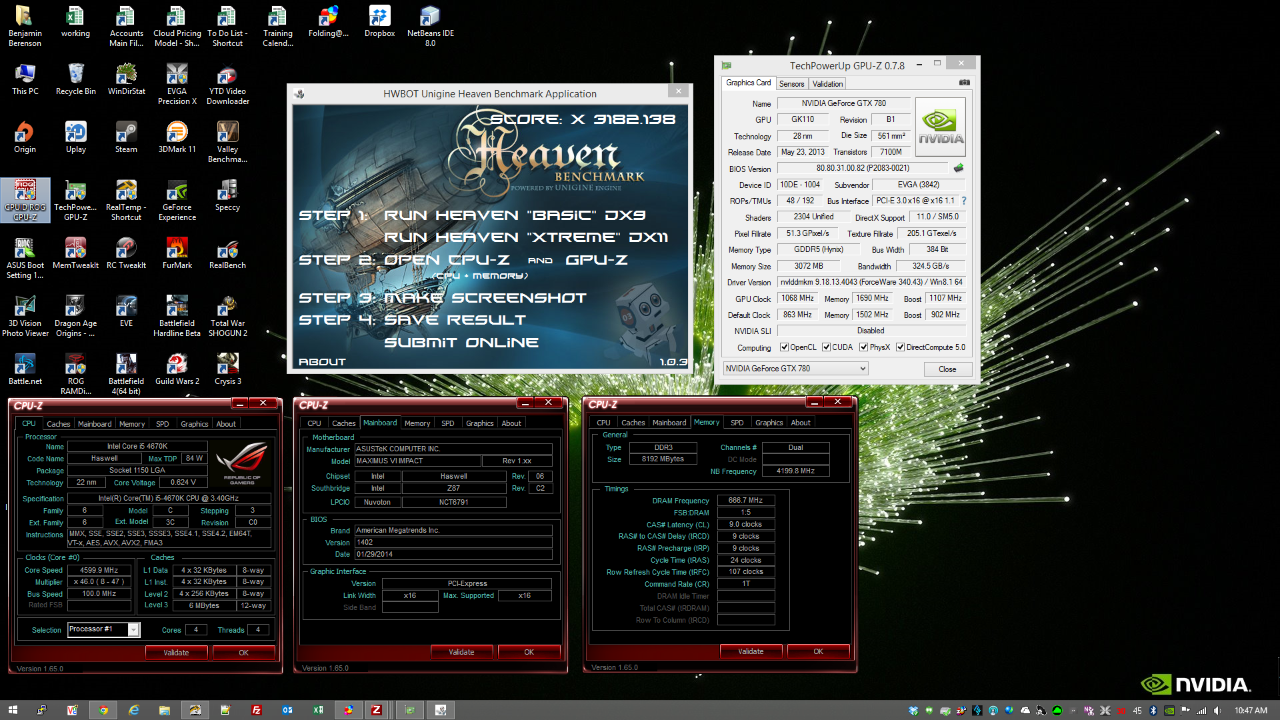The width and height of the screenshot is (1280, 720).
Task: Open the Dropbox desktop icon
Action: tap(379, 22)
